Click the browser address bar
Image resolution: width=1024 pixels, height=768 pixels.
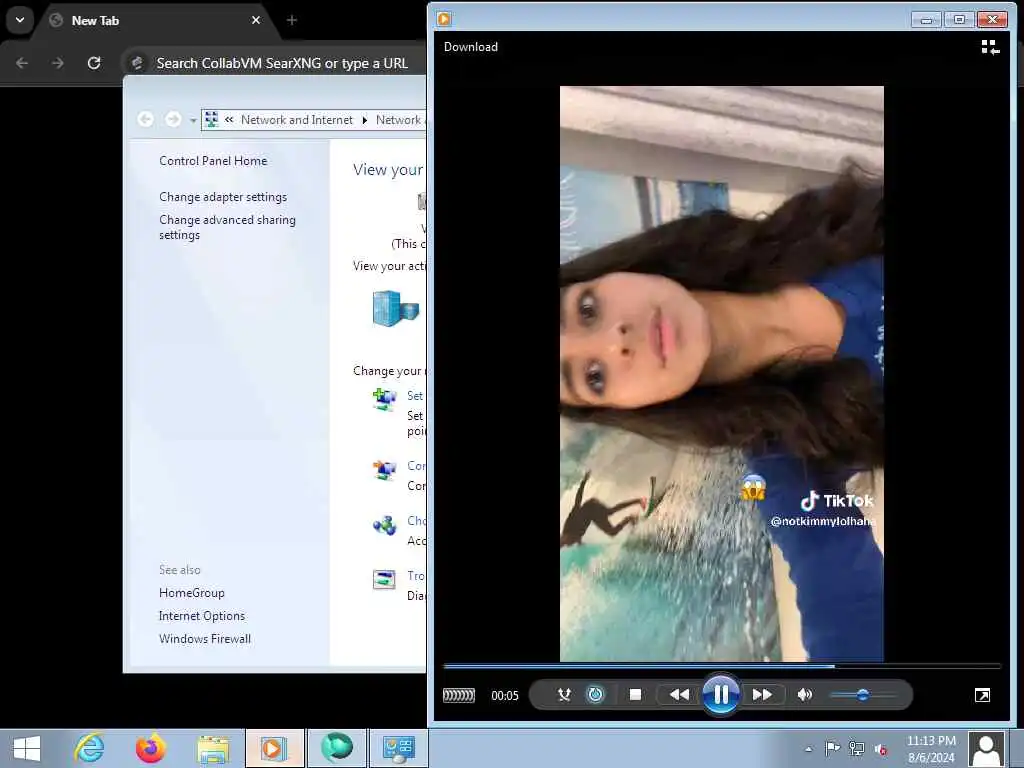(x=282, y=63)
